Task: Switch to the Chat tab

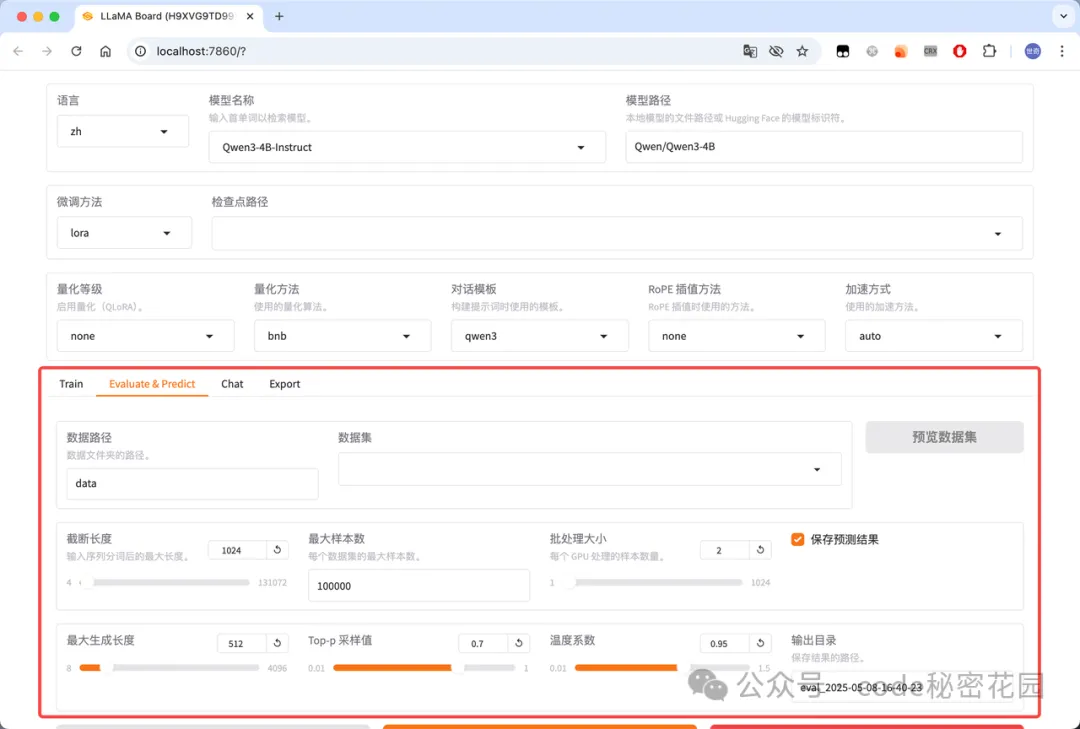Action: (x=232, y=383)
